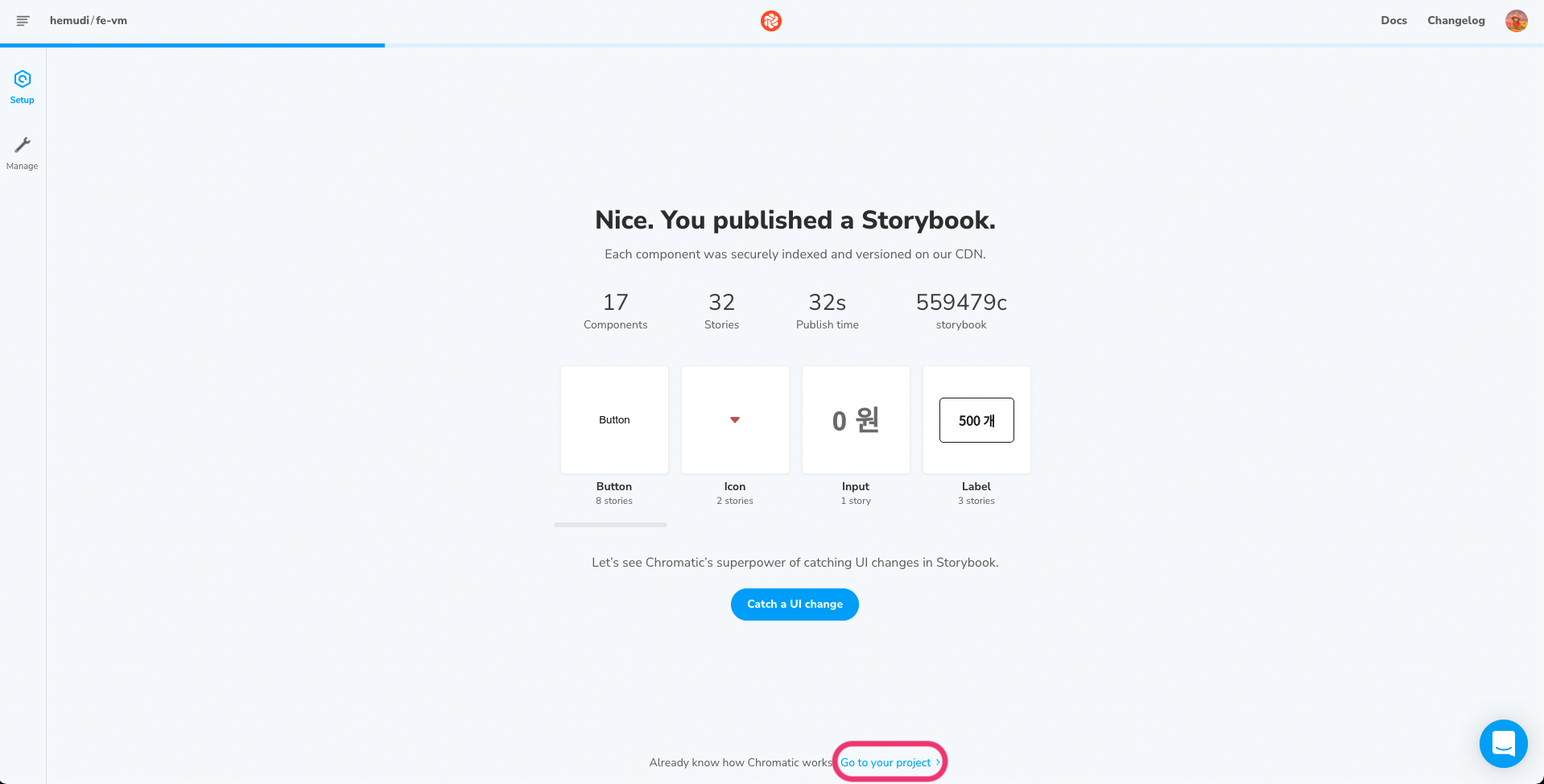Open the chat support widget

1503,743
